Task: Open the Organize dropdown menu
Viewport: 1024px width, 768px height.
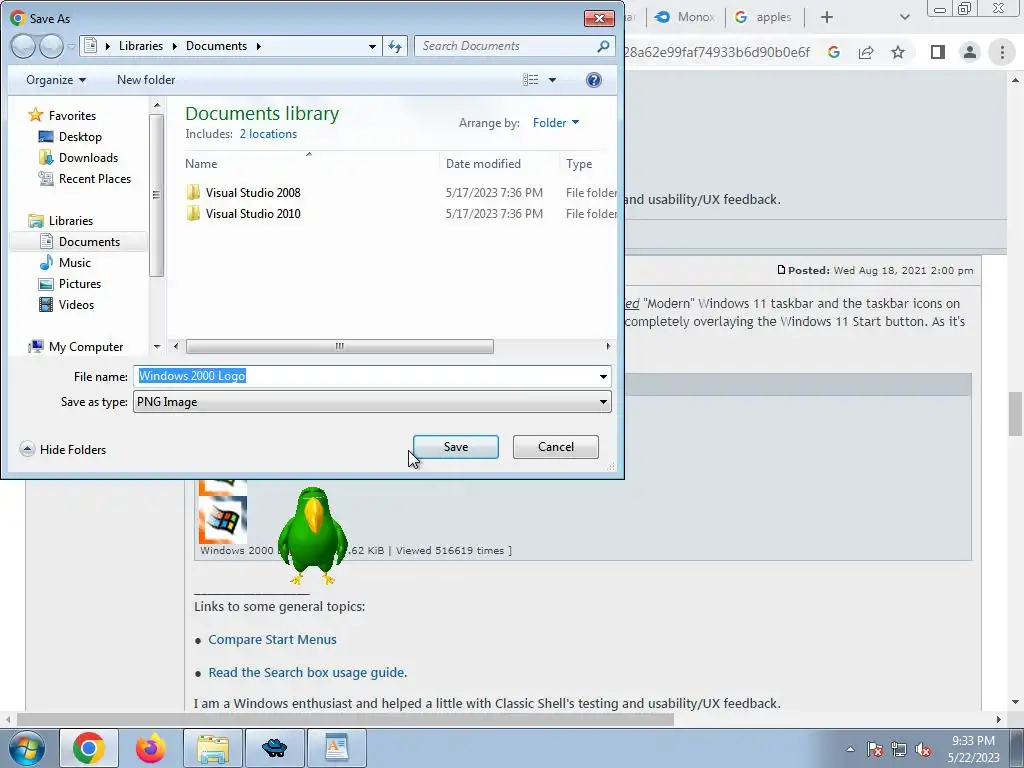Action: click(56, 80)
